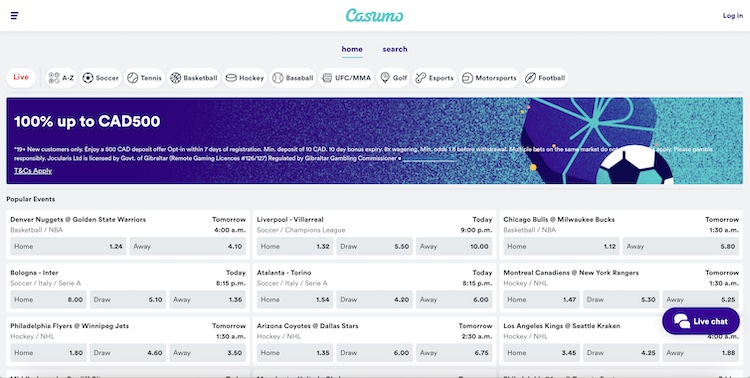750x378 pixels.
Task: Bet Draw 5.10 on Bologna - Inter
Action: coord(128,300)
